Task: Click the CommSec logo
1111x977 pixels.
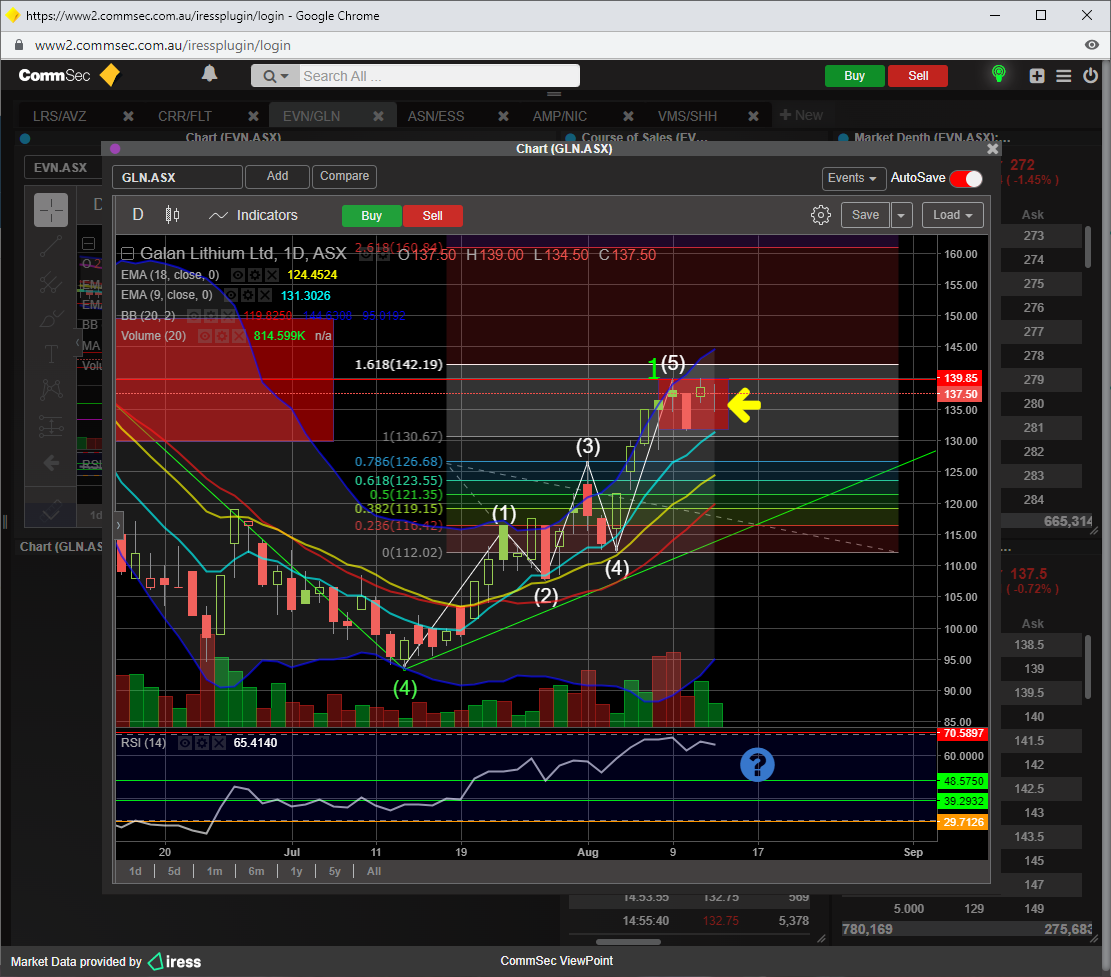Action: 69,75
